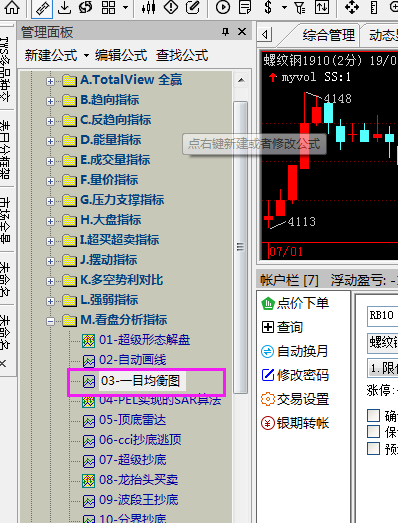Select 09-波段王抄底 formula
The image size is (398, 523).
point(138,500)
